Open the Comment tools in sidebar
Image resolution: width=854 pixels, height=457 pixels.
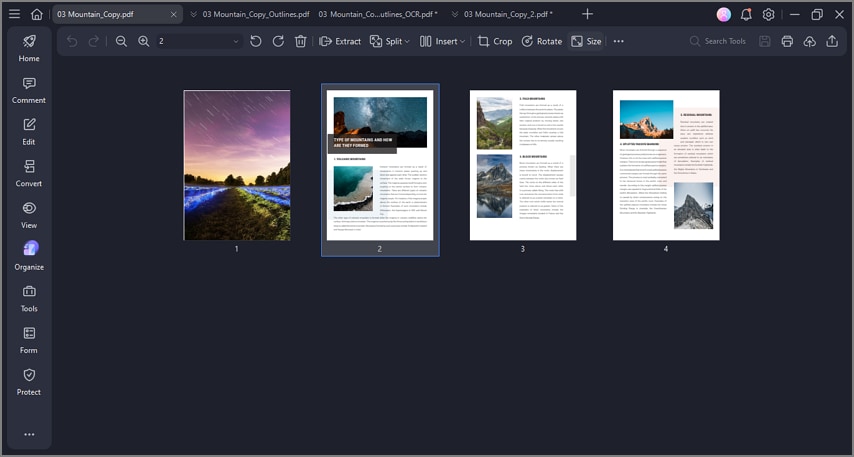(29, 90)
